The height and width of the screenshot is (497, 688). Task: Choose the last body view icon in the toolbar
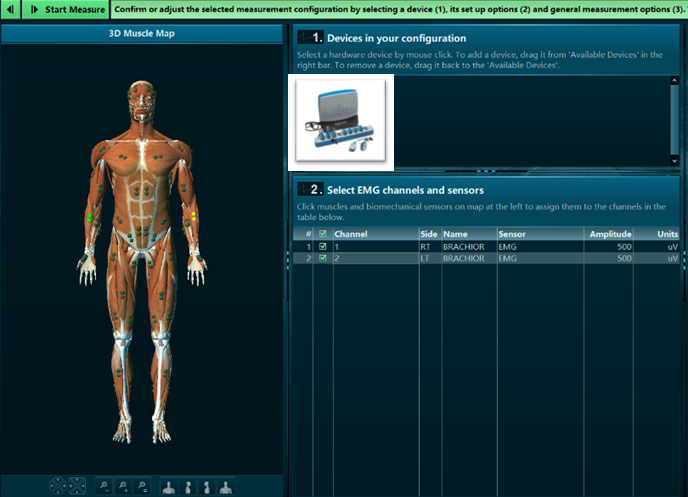pos(226,486)
